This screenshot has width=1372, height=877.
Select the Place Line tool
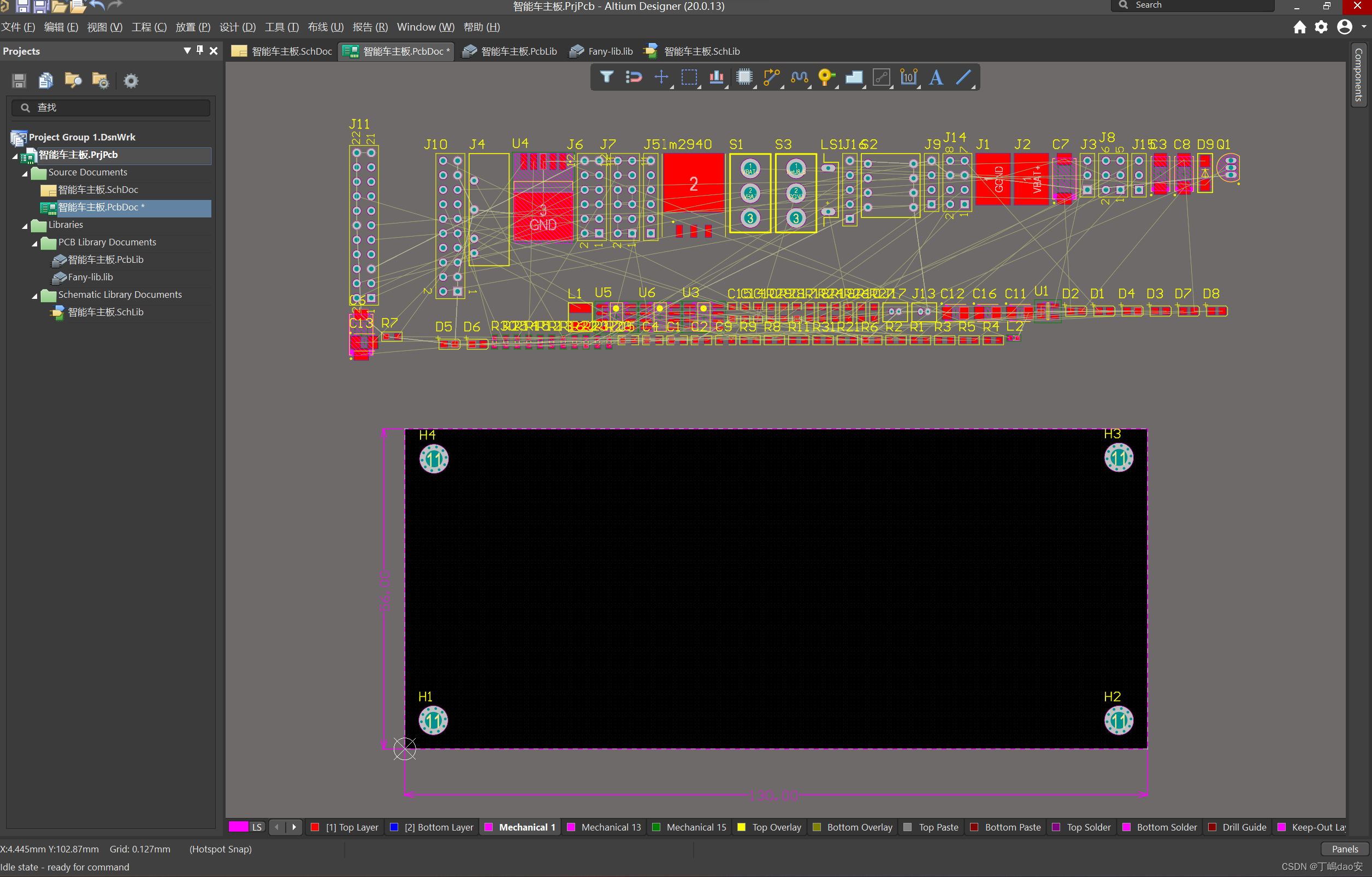[963, 78]
